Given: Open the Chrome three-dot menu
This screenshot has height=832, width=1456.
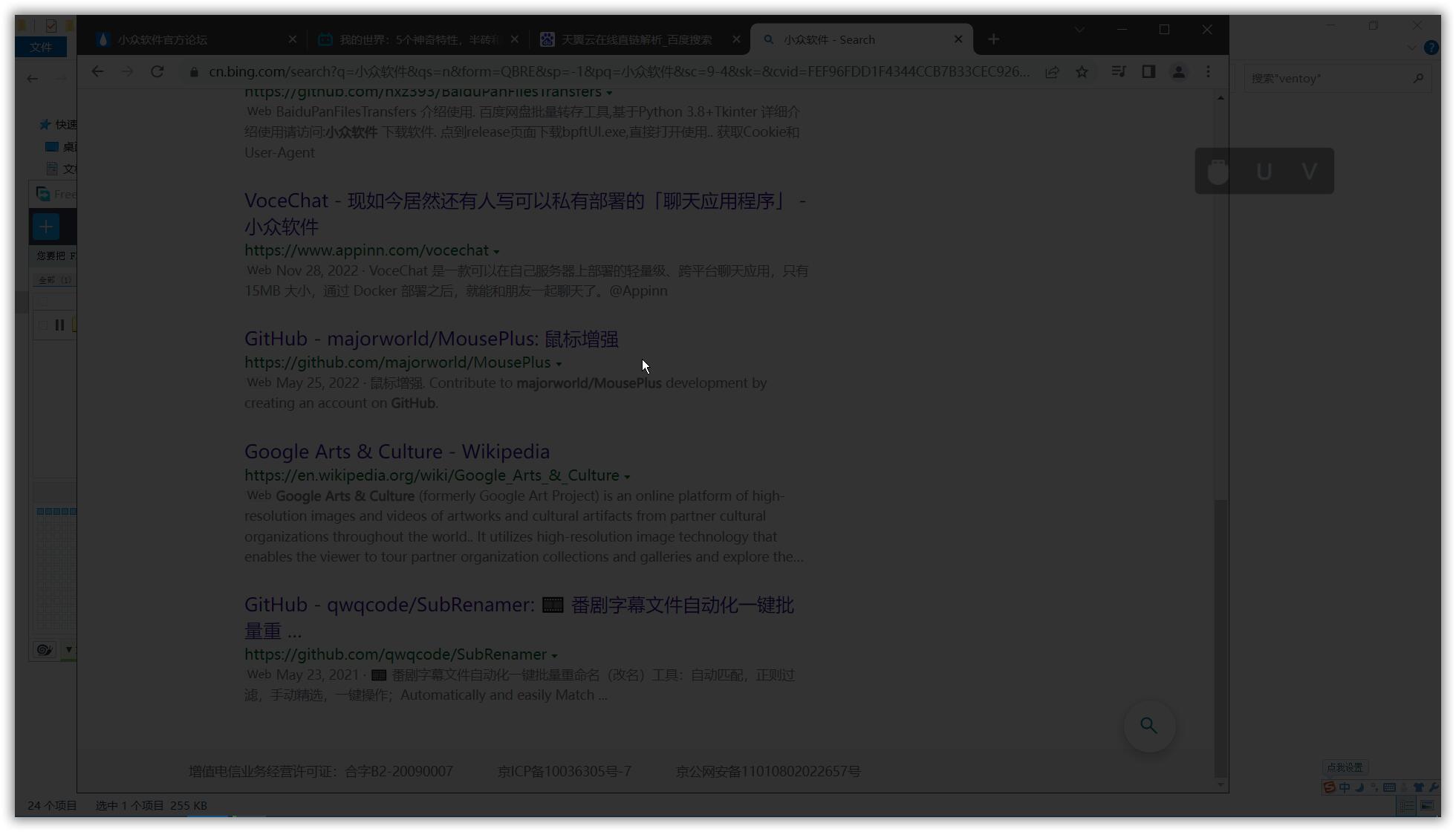Looking at the screenshot, I should [1208, 72].
